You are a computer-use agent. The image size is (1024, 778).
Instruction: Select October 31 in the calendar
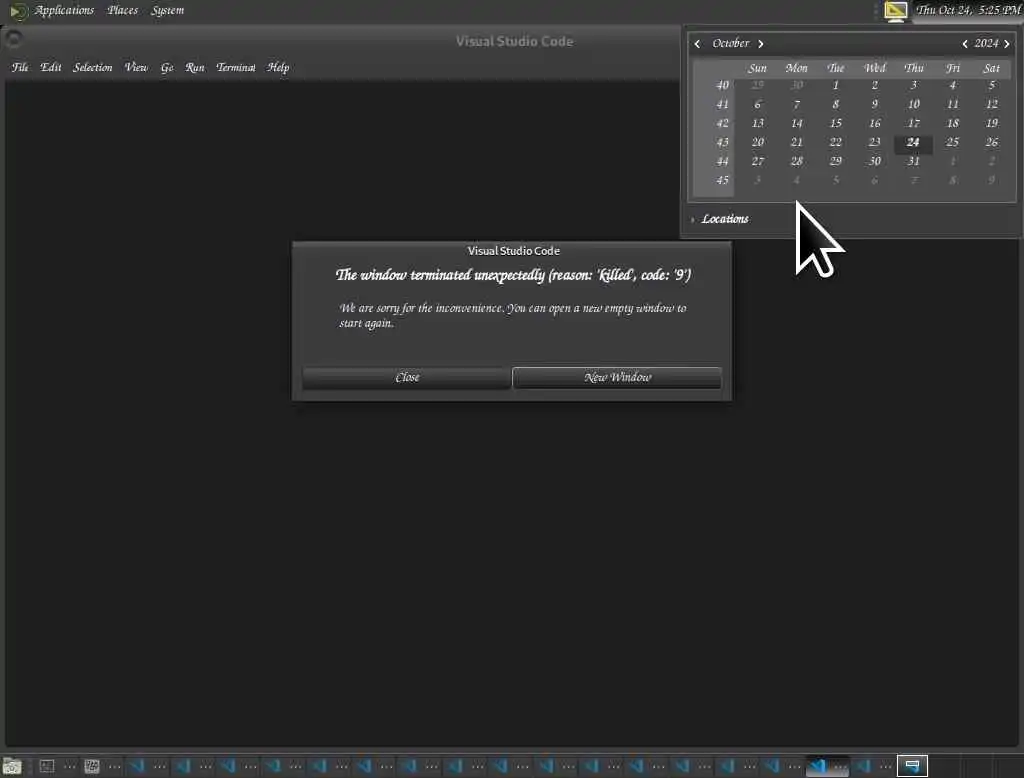click(913, 161)
